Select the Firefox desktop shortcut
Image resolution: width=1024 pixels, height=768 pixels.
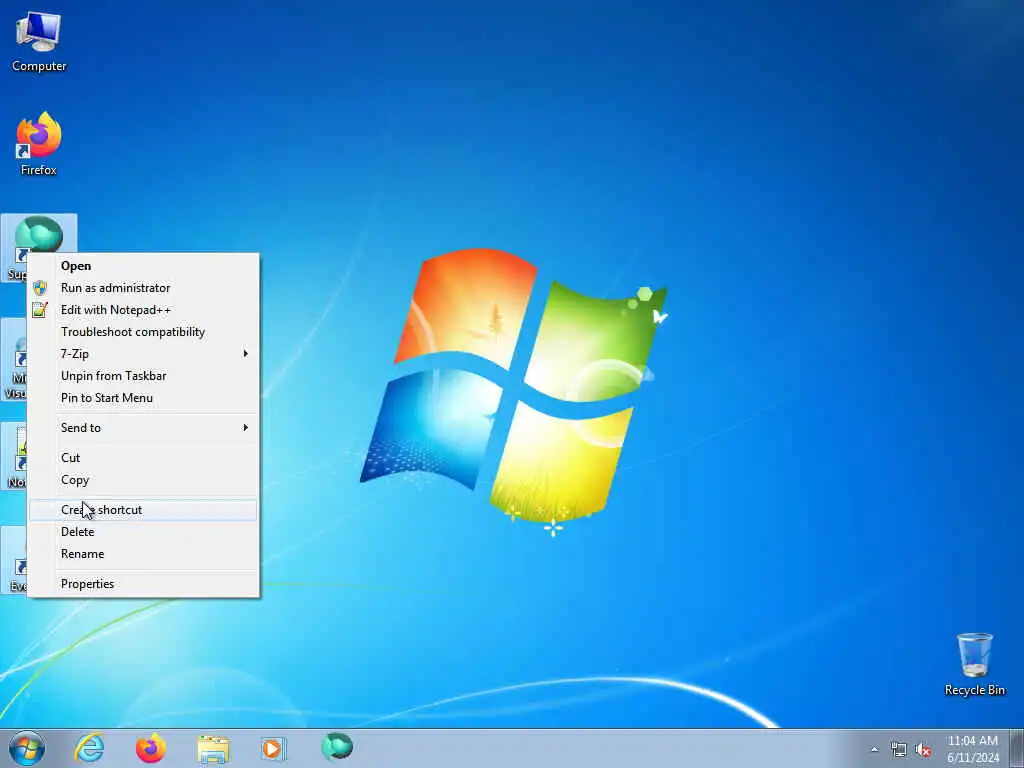39,144
